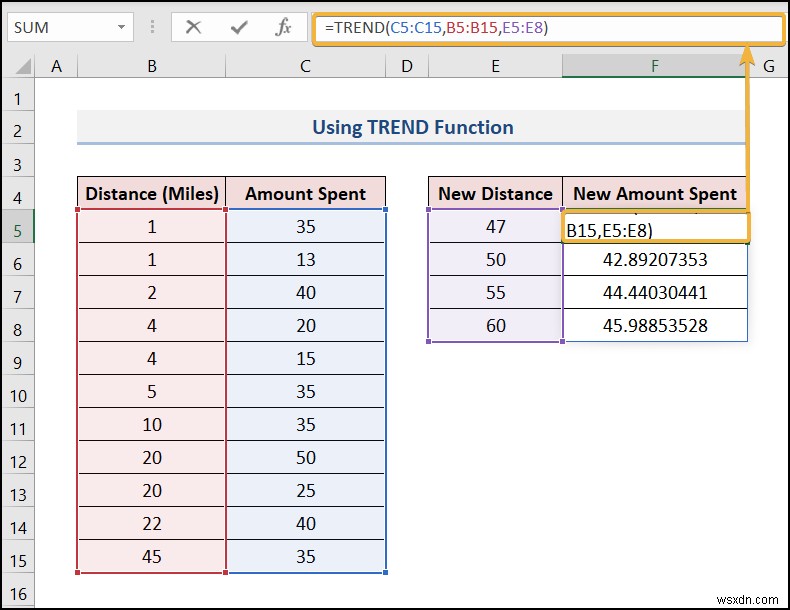790x610 pixels.
Task: Select new distance cell with 55
Action: [x=495, y=292]
